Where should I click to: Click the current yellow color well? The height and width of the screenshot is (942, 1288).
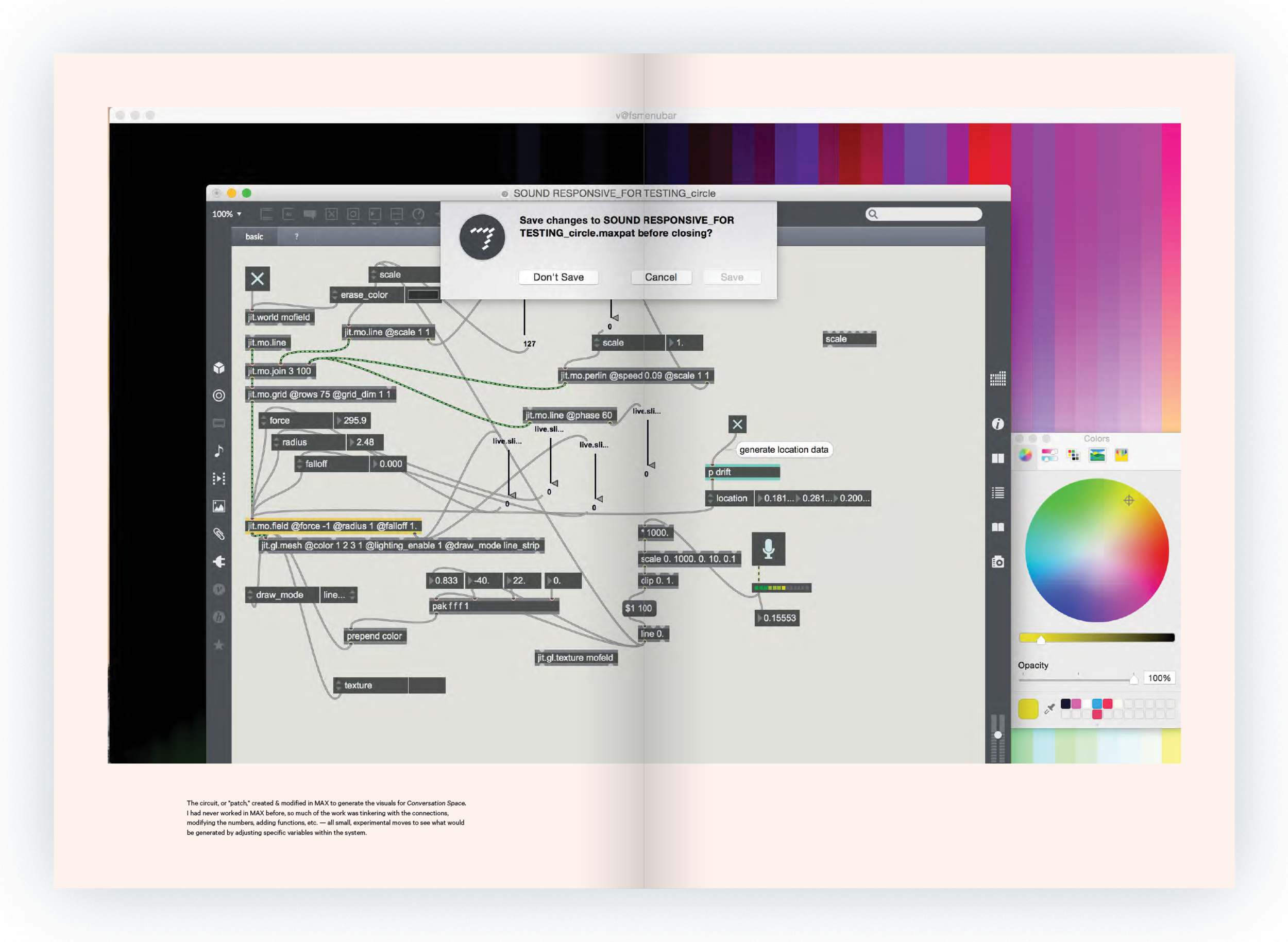coord(1028,709)
